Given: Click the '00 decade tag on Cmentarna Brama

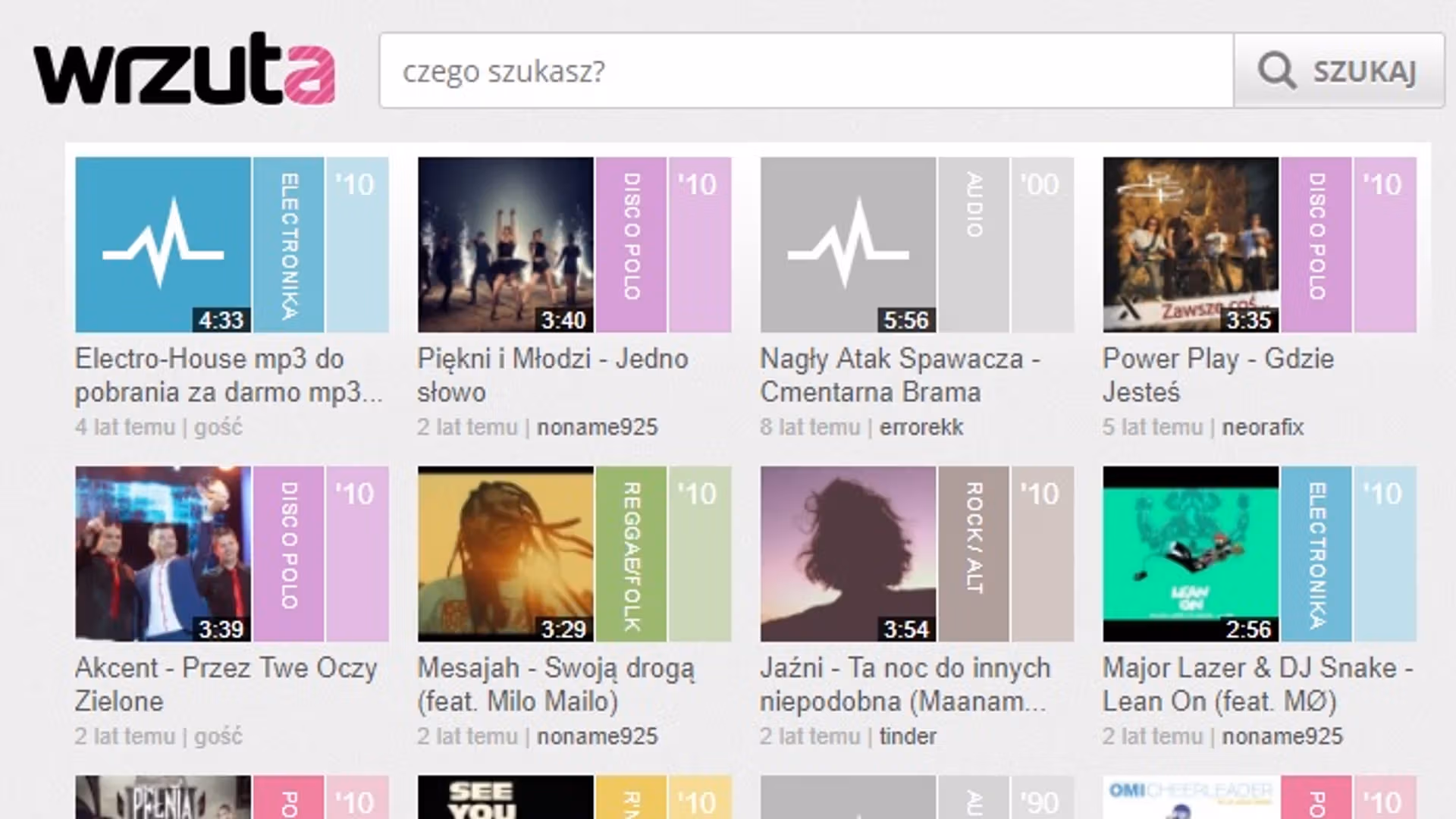Looking at the screenshot, I should 1042,244.
